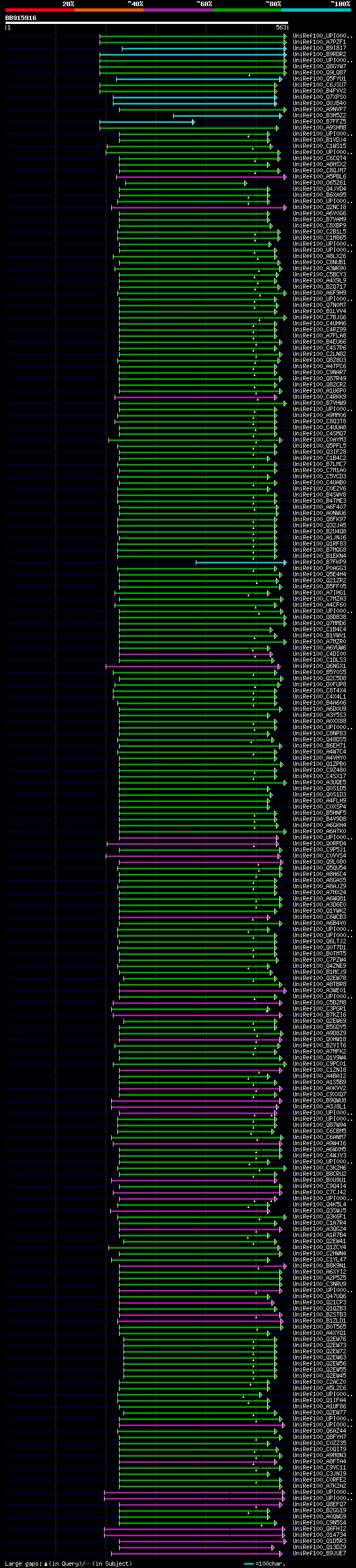Click hit label UniRef100_Q0RPD4
The width and height of the screenshot is (356, 1568).
[x=319, y=844]
